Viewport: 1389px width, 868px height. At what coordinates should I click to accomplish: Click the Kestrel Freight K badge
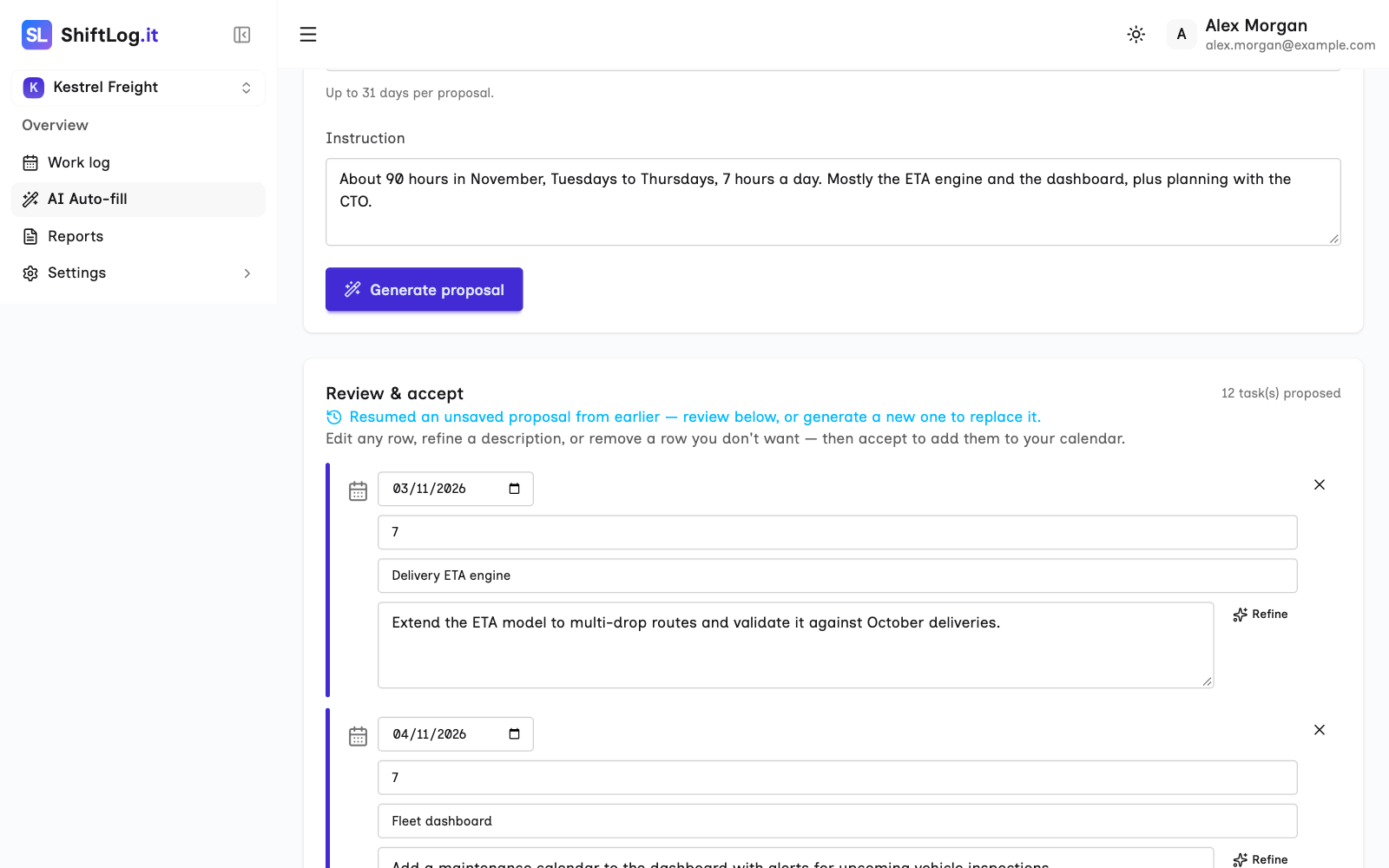pyautogui.click(x=33, y=88)
